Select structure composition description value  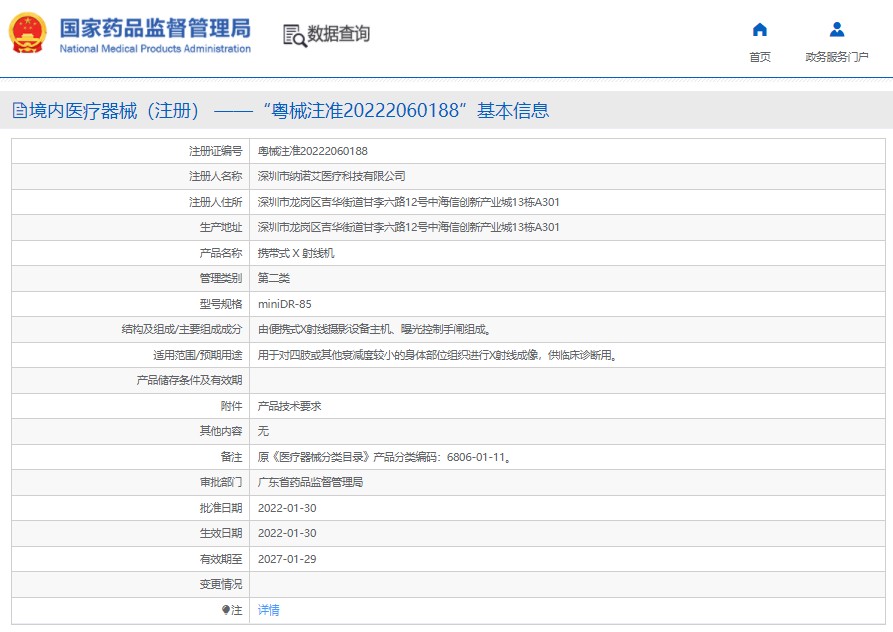click(x=374, y=329)
